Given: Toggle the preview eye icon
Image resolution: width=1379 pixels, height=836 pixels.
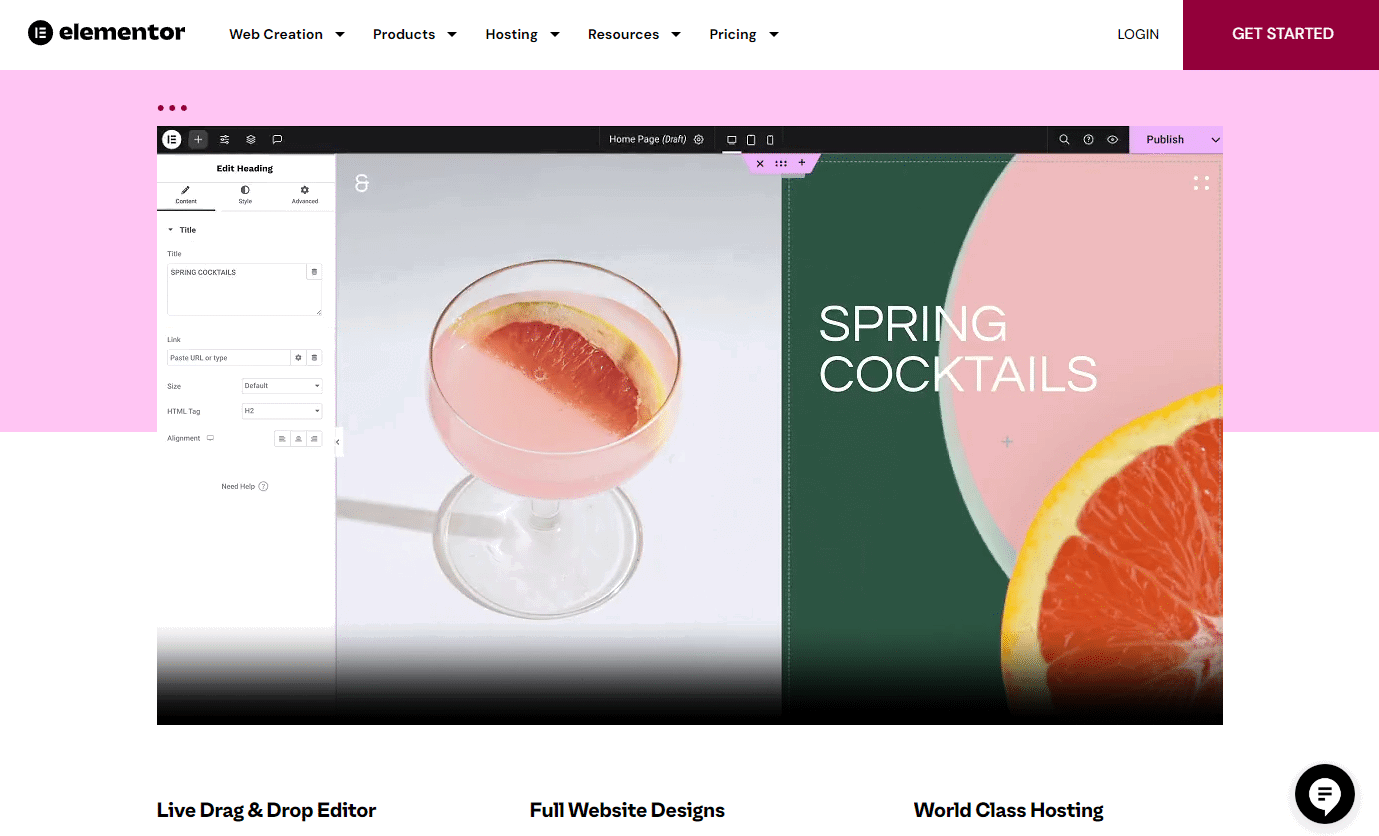Looking at the screenshot, I should tap(1112, 139).
